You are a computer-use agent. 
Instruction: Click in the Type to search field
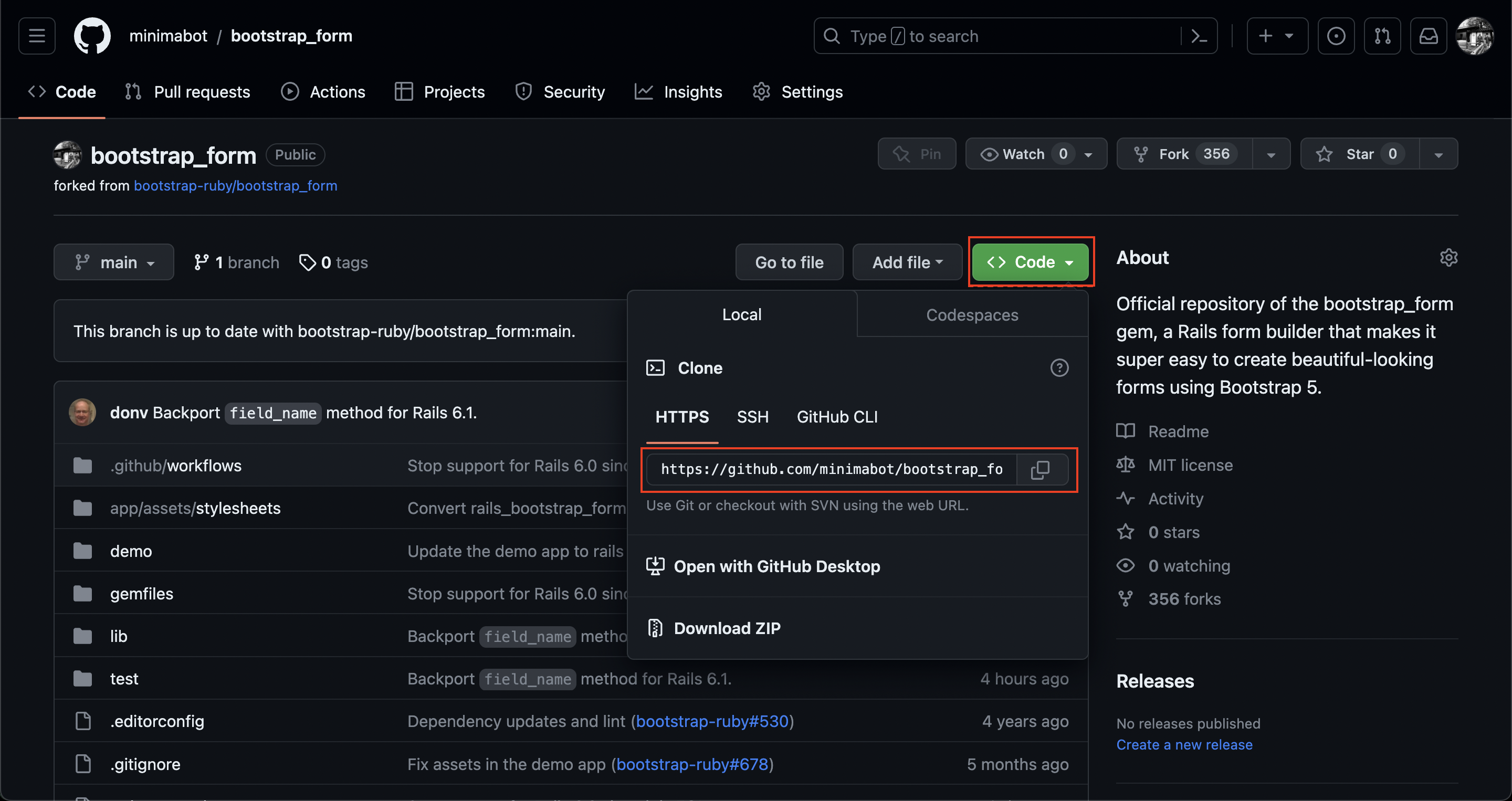998,36
